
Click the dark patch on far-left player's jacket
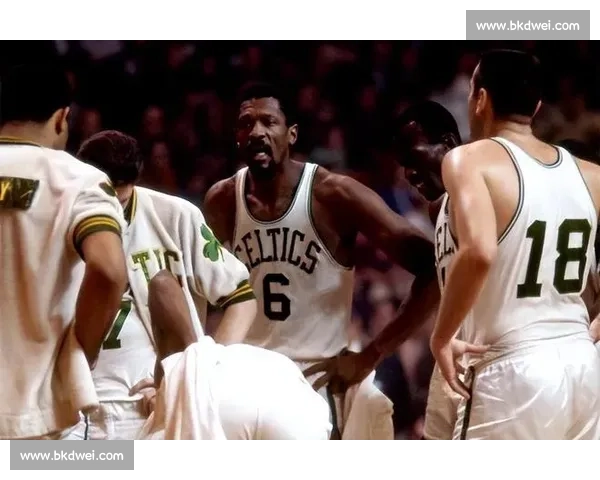18,192
